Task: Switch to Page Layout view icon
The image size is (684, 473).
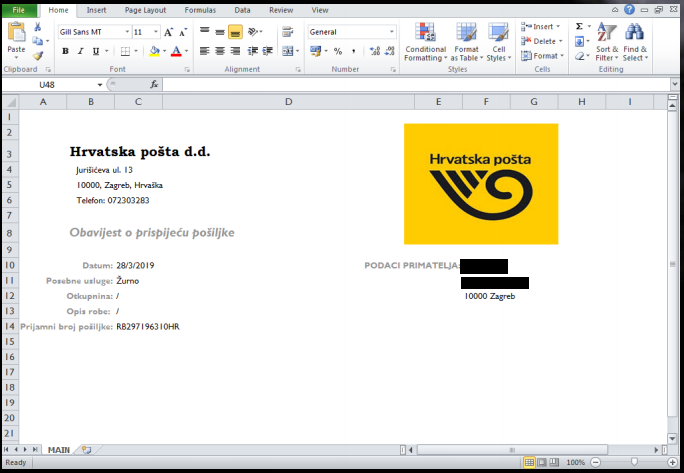Action: point(541,462)
